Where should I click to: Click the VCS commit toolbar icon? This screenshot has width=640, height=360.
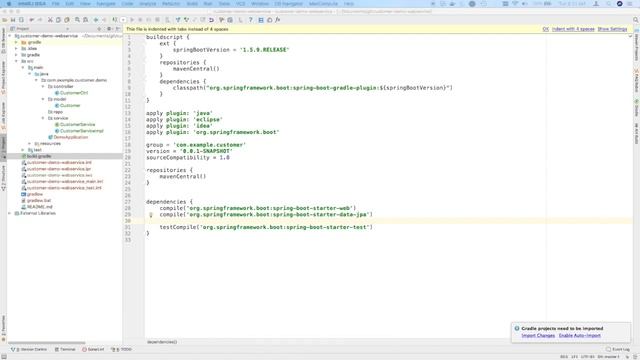[187, 20]
